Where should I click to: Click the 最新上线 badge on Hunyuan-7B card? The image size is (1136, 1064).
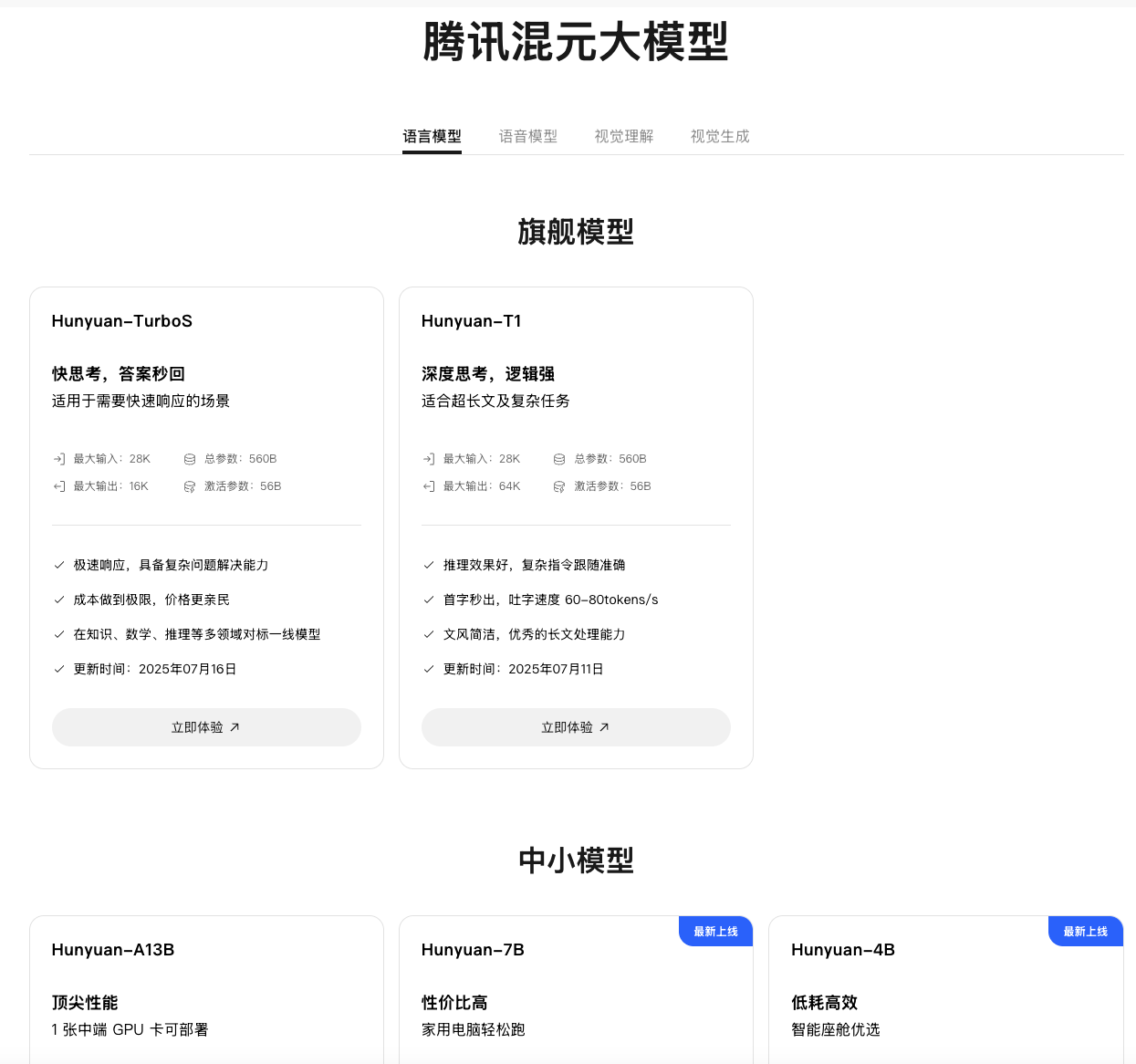click(x=716, y=931)
